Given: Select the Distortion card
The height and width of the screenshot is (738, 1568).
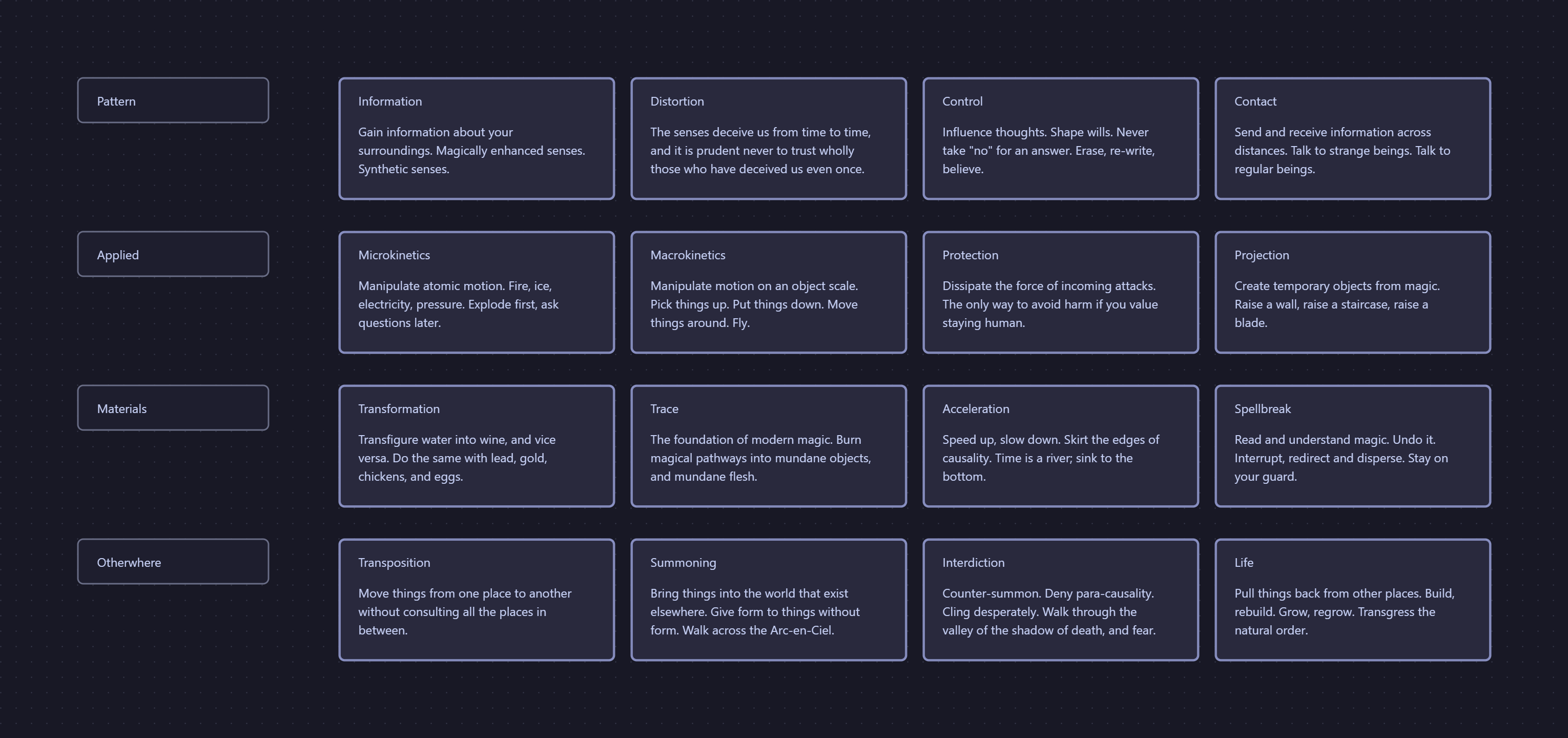Looking at the screenshot, I should point(768,139).
